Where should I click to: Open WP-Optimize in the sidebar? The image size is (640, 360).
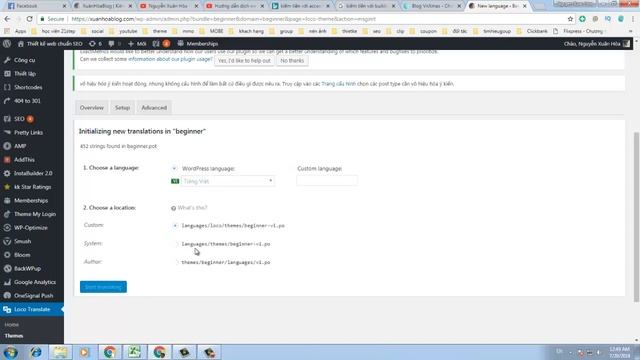[x=31, y=228]
